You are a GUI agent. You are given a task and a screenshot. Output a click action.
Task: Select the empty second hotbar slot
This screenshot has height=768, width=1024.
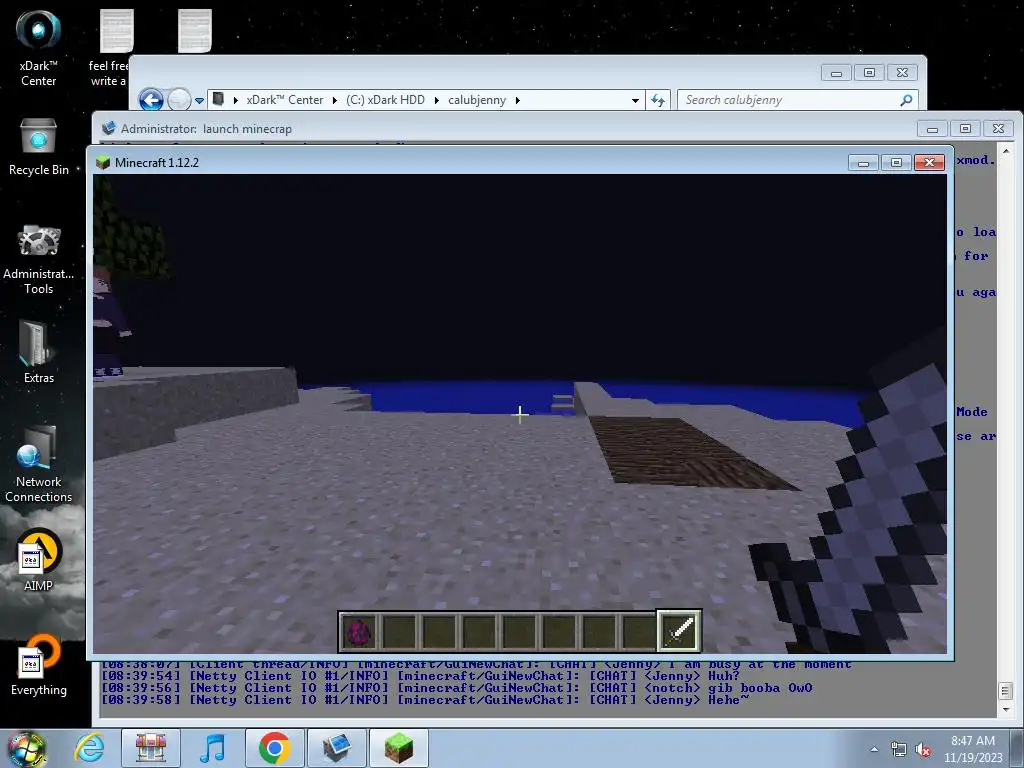(x=399, y=631)
